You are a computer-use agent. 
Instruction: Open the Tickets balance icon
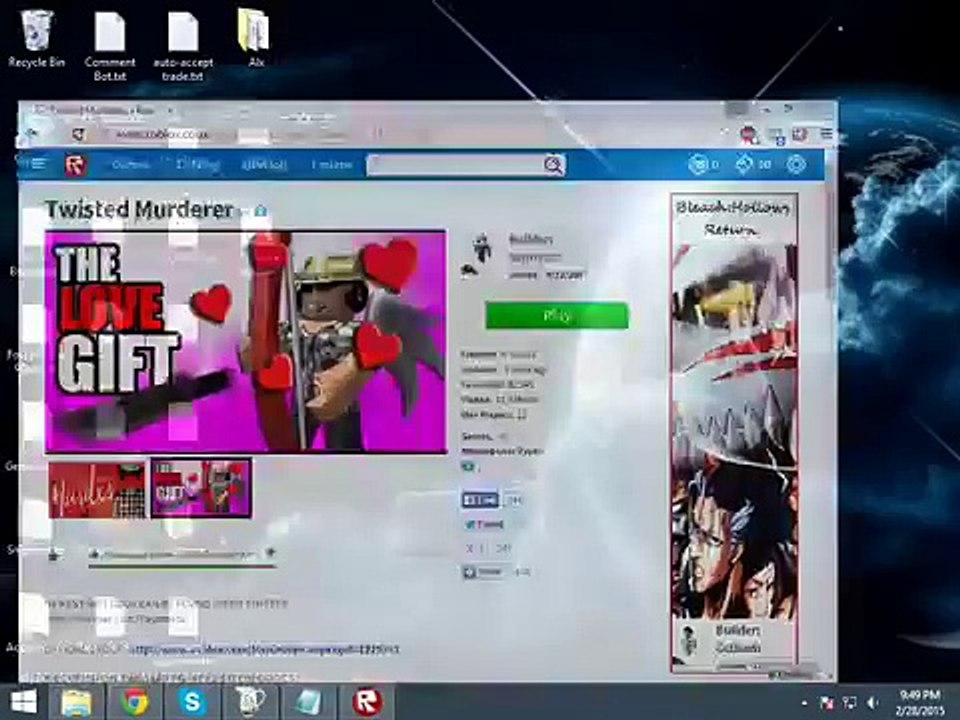coord(743,164)
